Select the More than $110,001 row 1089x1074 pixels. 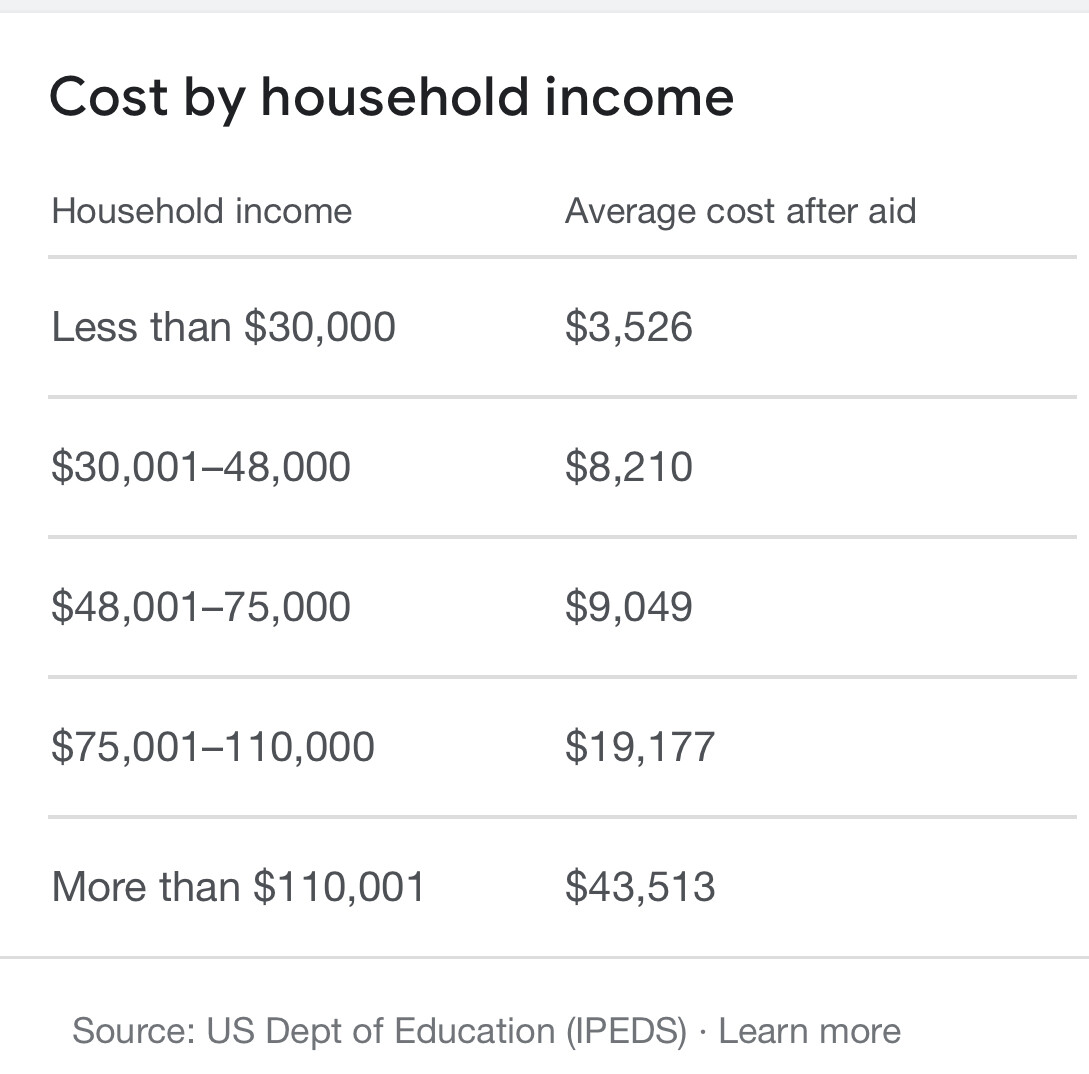pyautogui.click(x=563, y=887)
